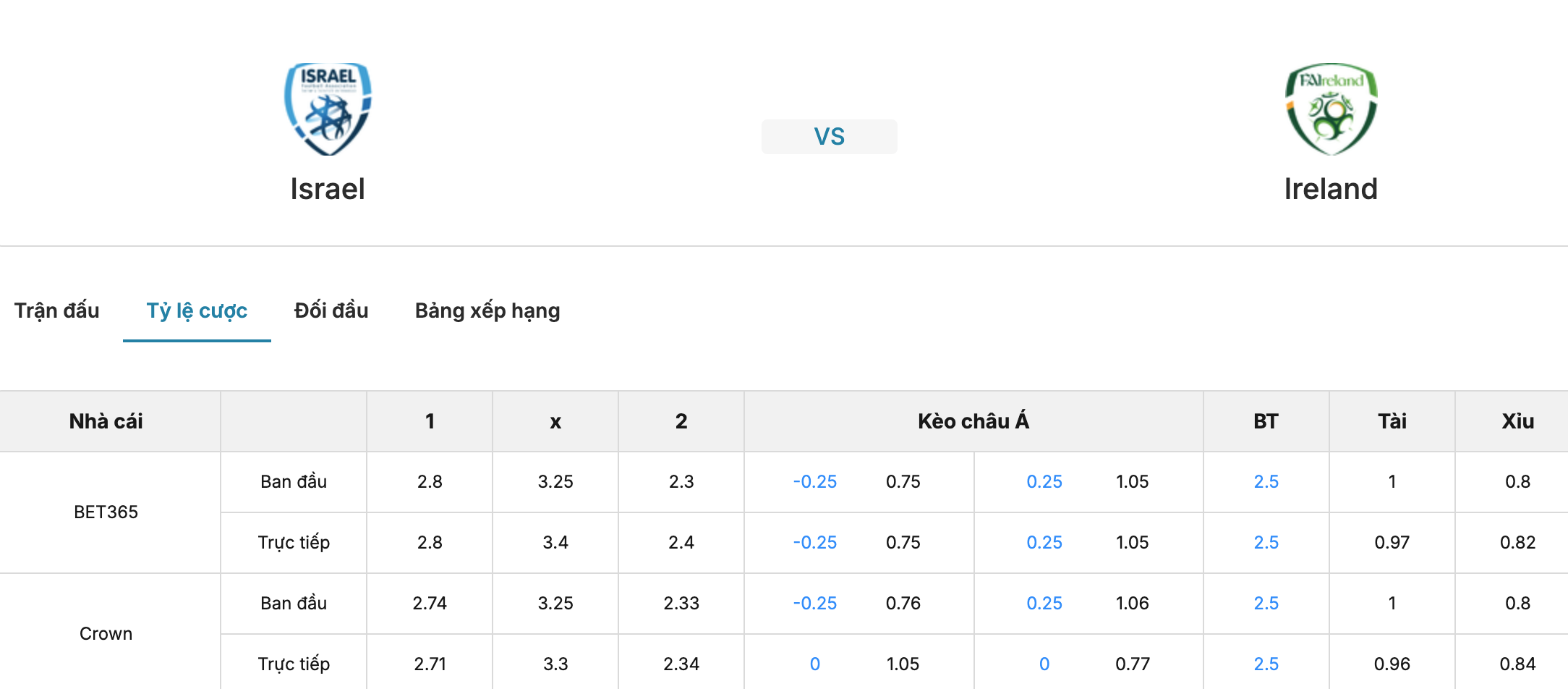Open the Bảng xếp hạng tab
The width and height of the screenshot is (1568, 689).
click(x=487, y=310)
